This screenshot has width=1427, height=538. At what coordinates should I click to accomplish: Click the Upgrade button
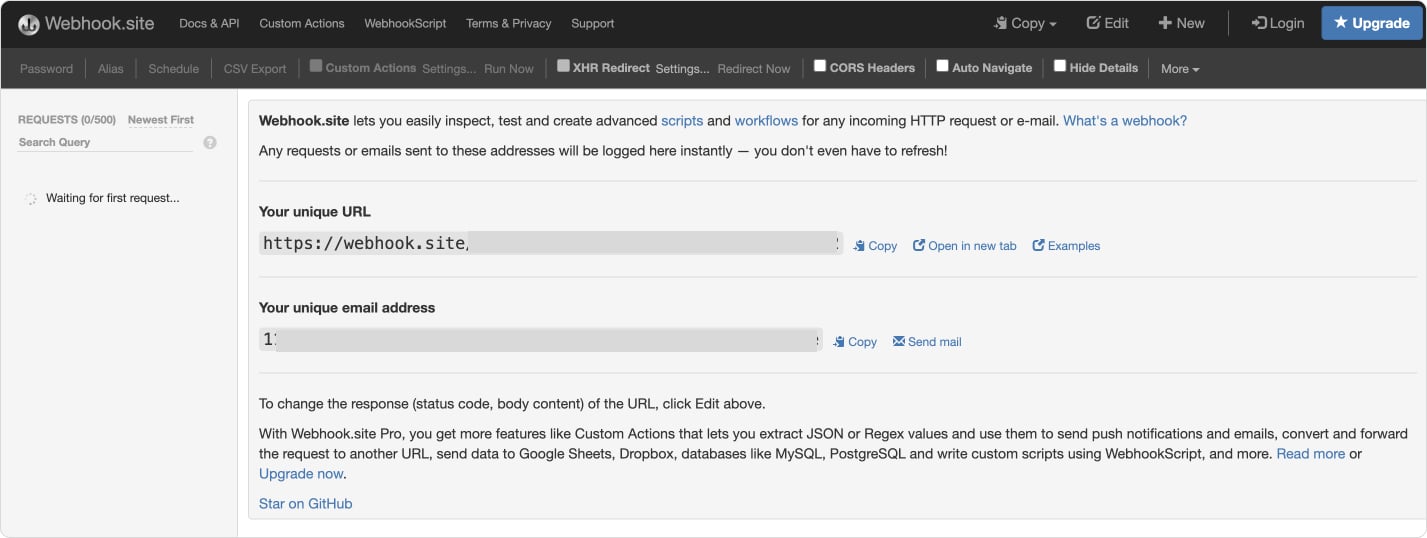click(x=1371, y=23)
